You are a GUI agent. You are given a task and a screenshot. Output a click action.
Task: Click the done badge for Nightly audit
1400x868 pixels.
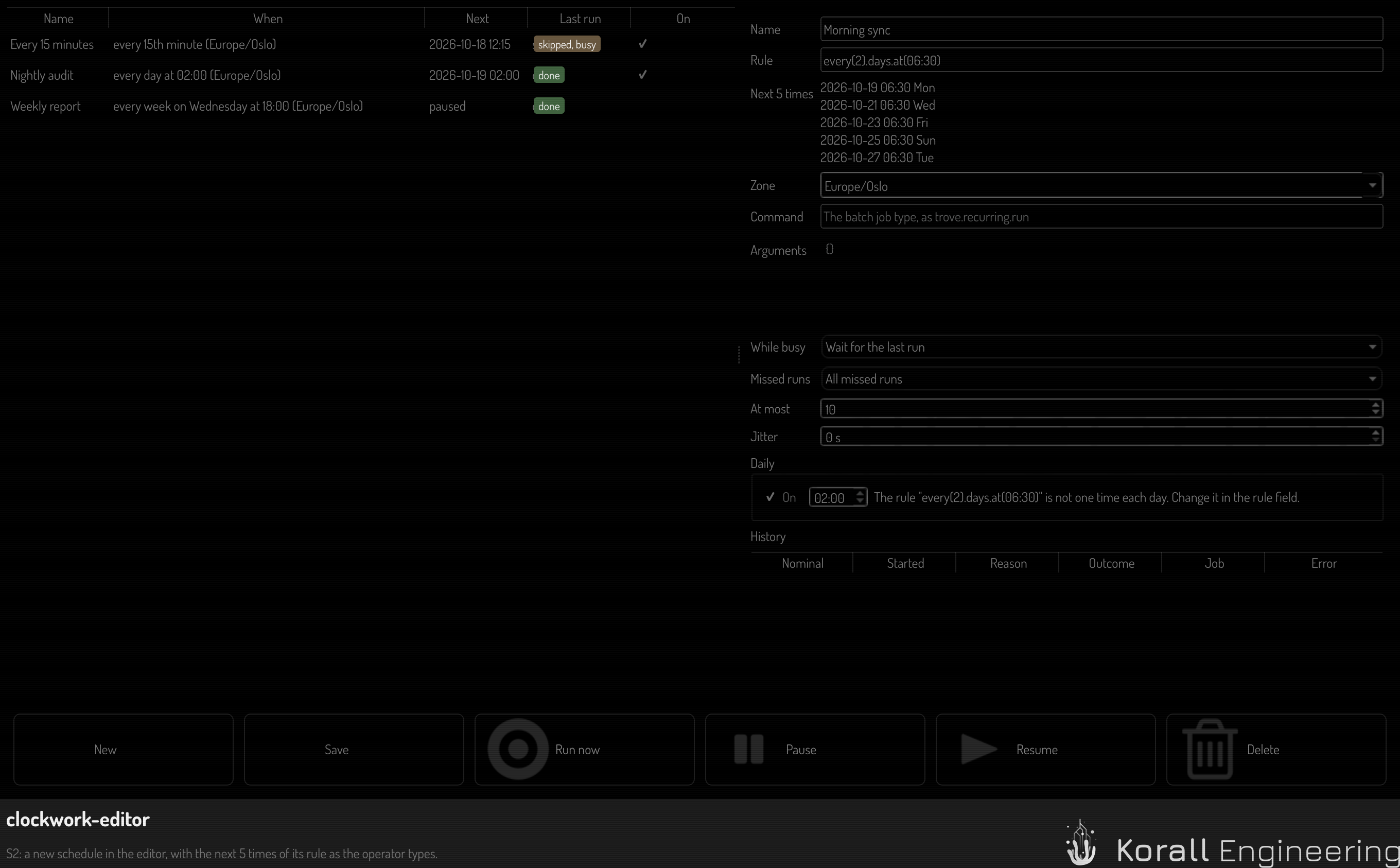[549, 75]
